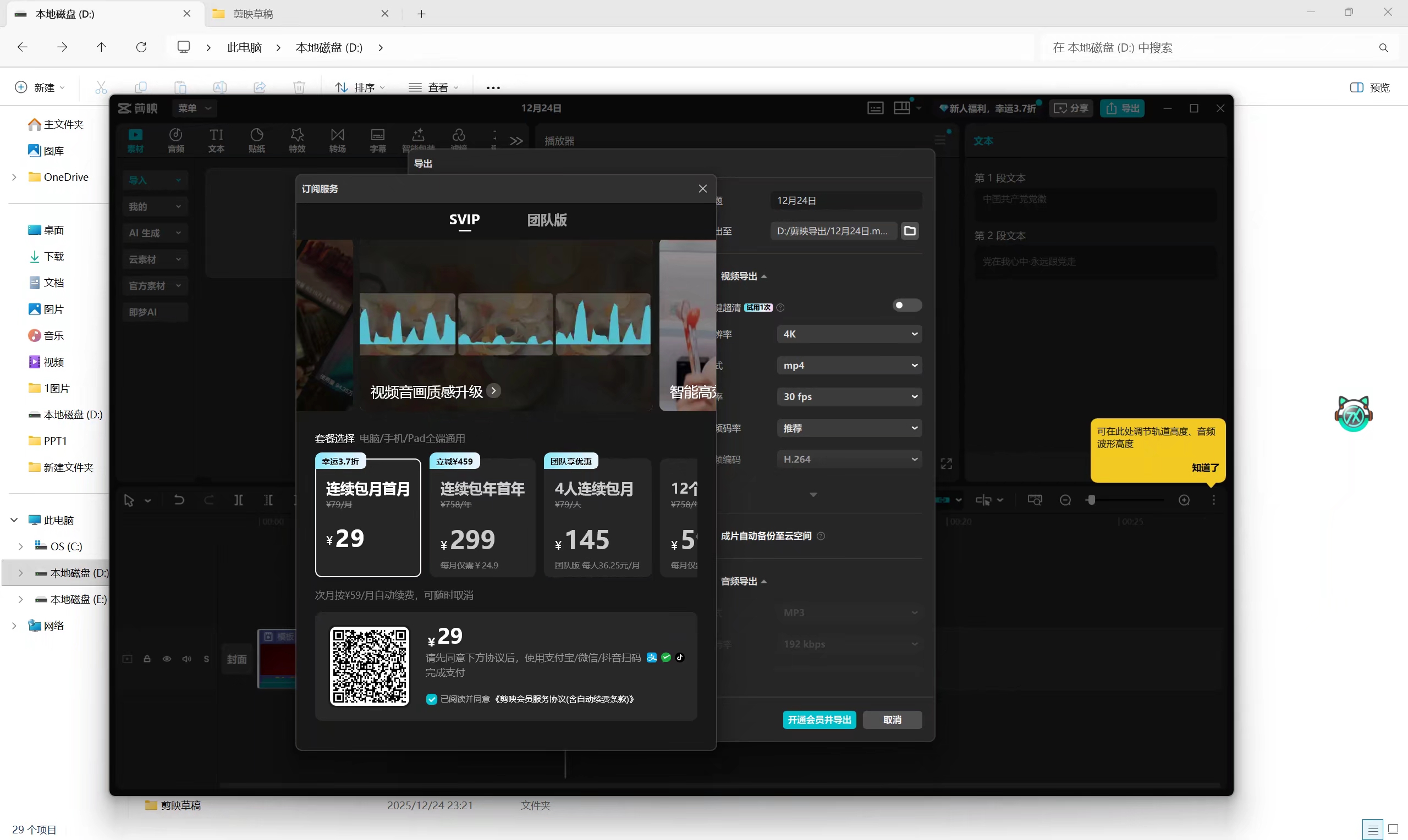Switch to the 团队版 tab
This screenshot has width=1408, height=840.
pos(546,220)
